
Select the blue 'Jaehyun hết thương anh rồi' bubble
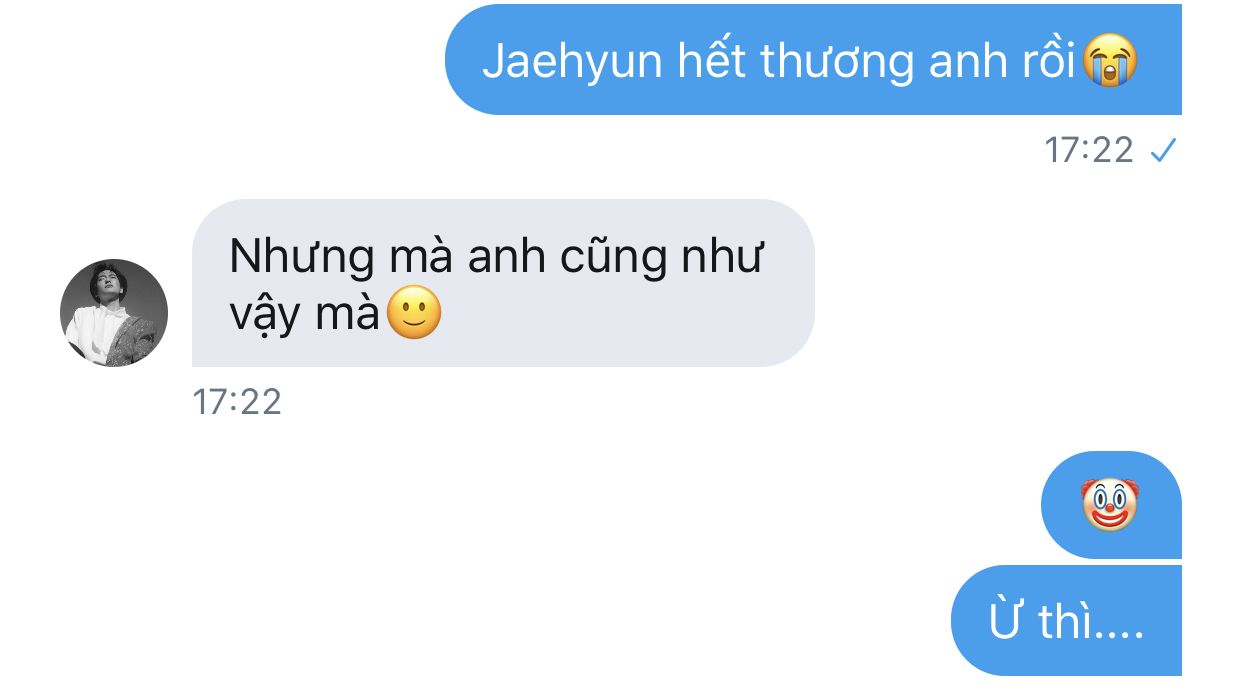pyautogui.click(x=813, y=59)
